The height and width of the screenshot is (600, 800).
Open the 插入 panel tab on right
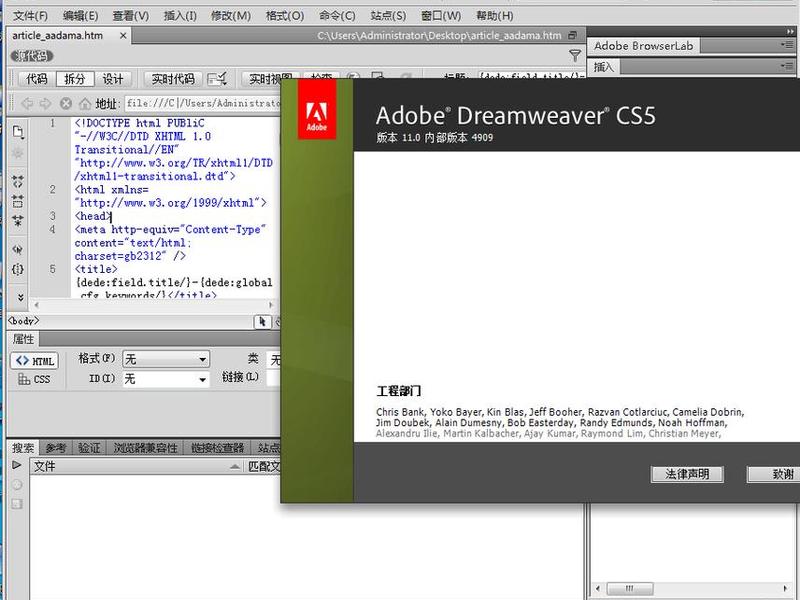(604, 67)
